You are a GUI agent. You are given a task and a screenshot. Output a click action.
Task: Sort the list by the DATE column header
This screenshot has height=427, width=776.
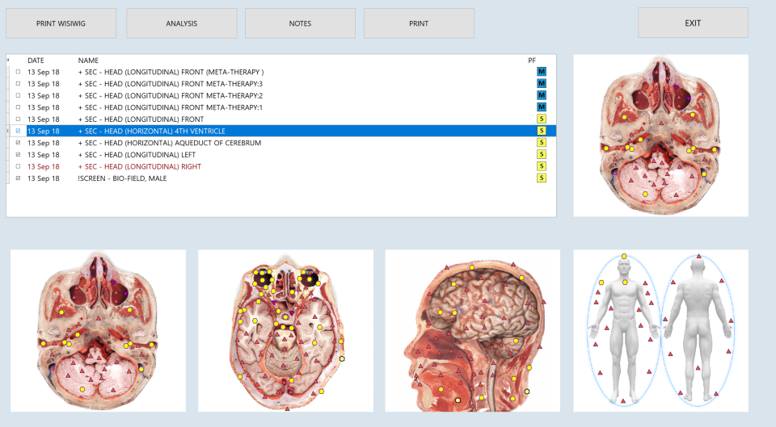click(x=36, y=60)
